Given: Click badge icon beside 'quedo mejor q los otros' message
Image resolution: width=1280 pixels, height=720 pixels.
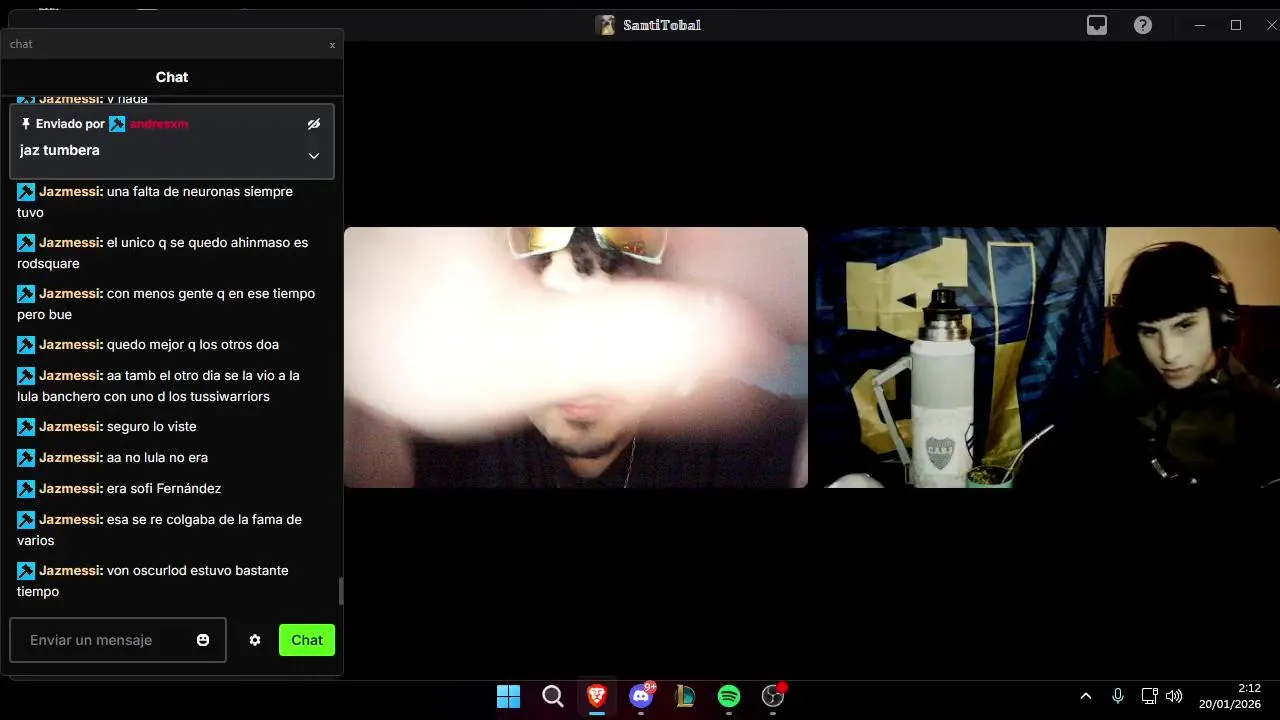Looking at the screenshot, I should (x=26, y=345).
